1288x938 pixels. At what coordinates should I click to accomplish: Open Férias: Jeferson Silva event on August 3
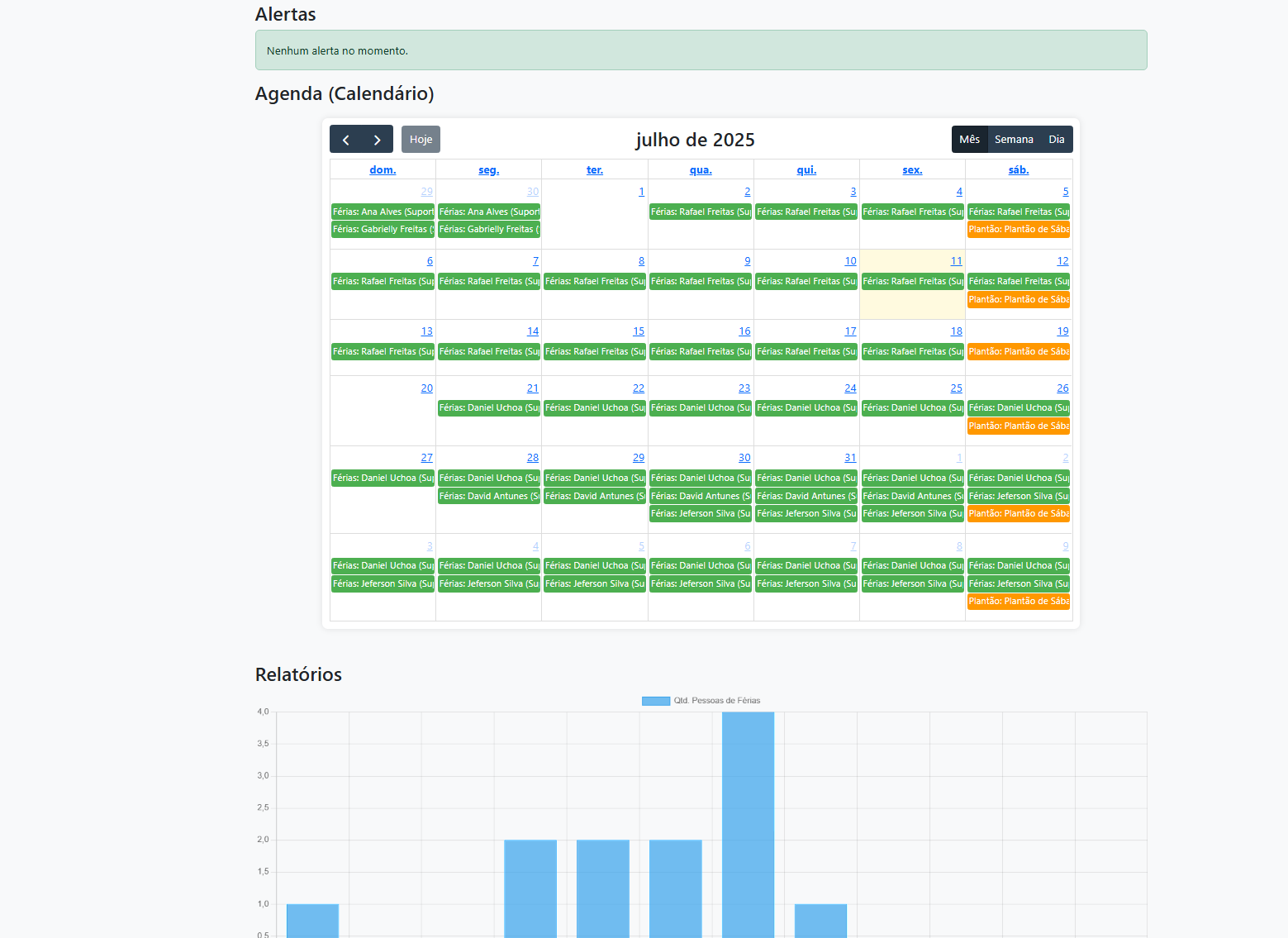[x=383, y=583]
